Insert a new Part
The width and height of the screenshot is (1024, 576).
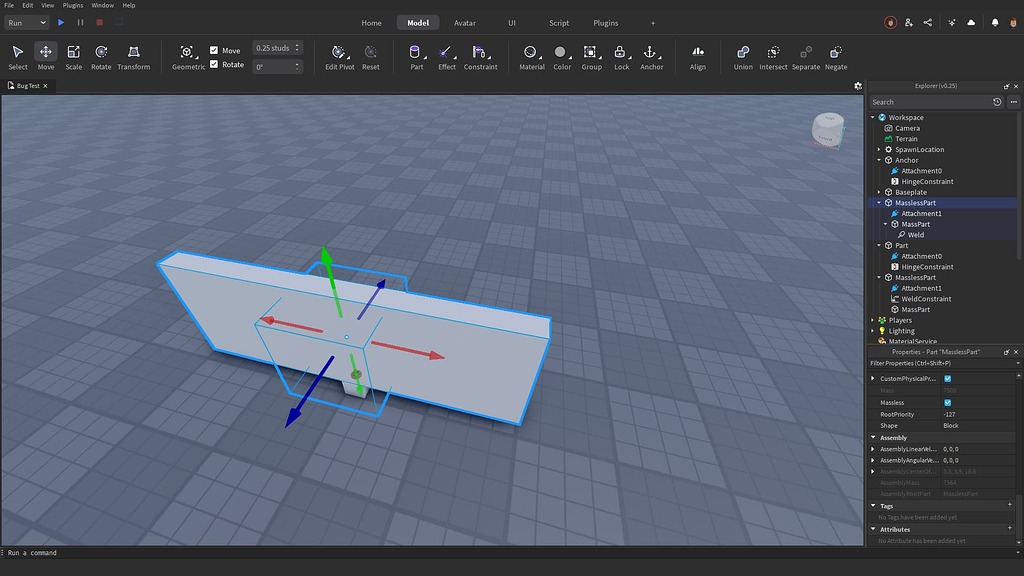coord(416,57)
